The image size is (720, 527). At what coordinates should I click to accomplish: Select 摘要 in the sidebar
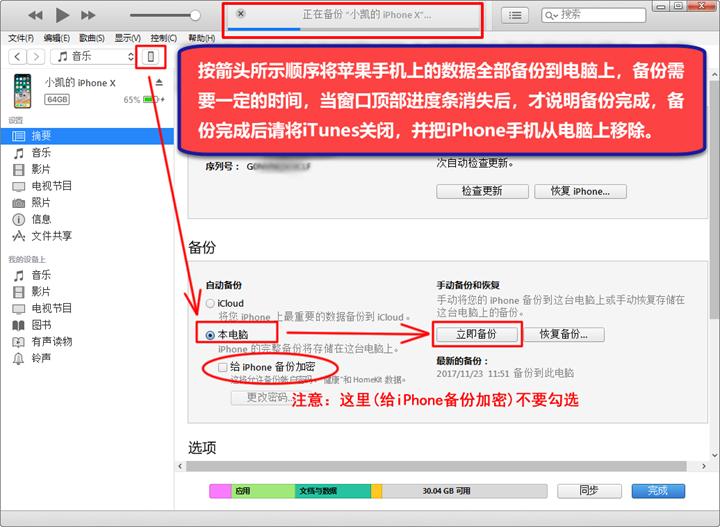click(87, 136)
